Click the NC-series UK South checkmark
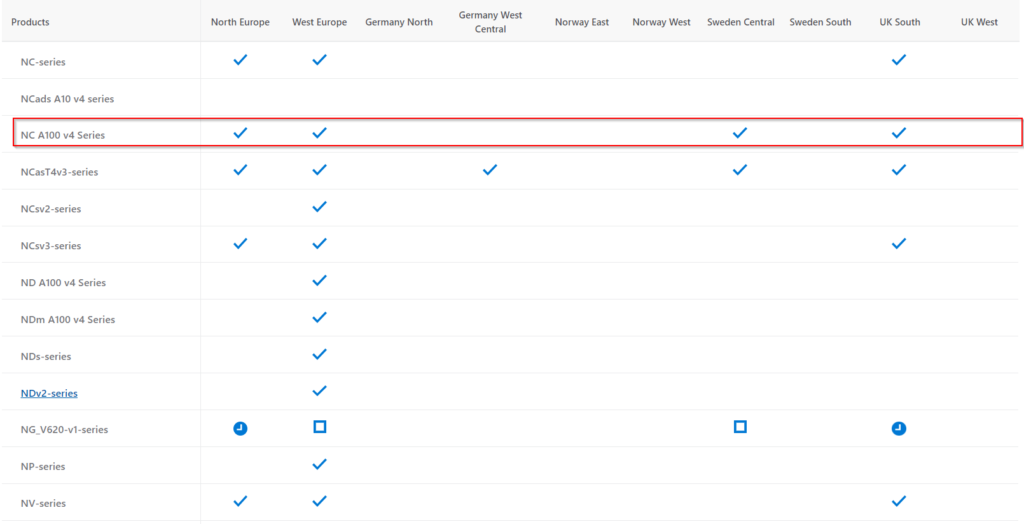Image resolution: width=1024 pixels, height=524 pixels. [x=899, y=60]
